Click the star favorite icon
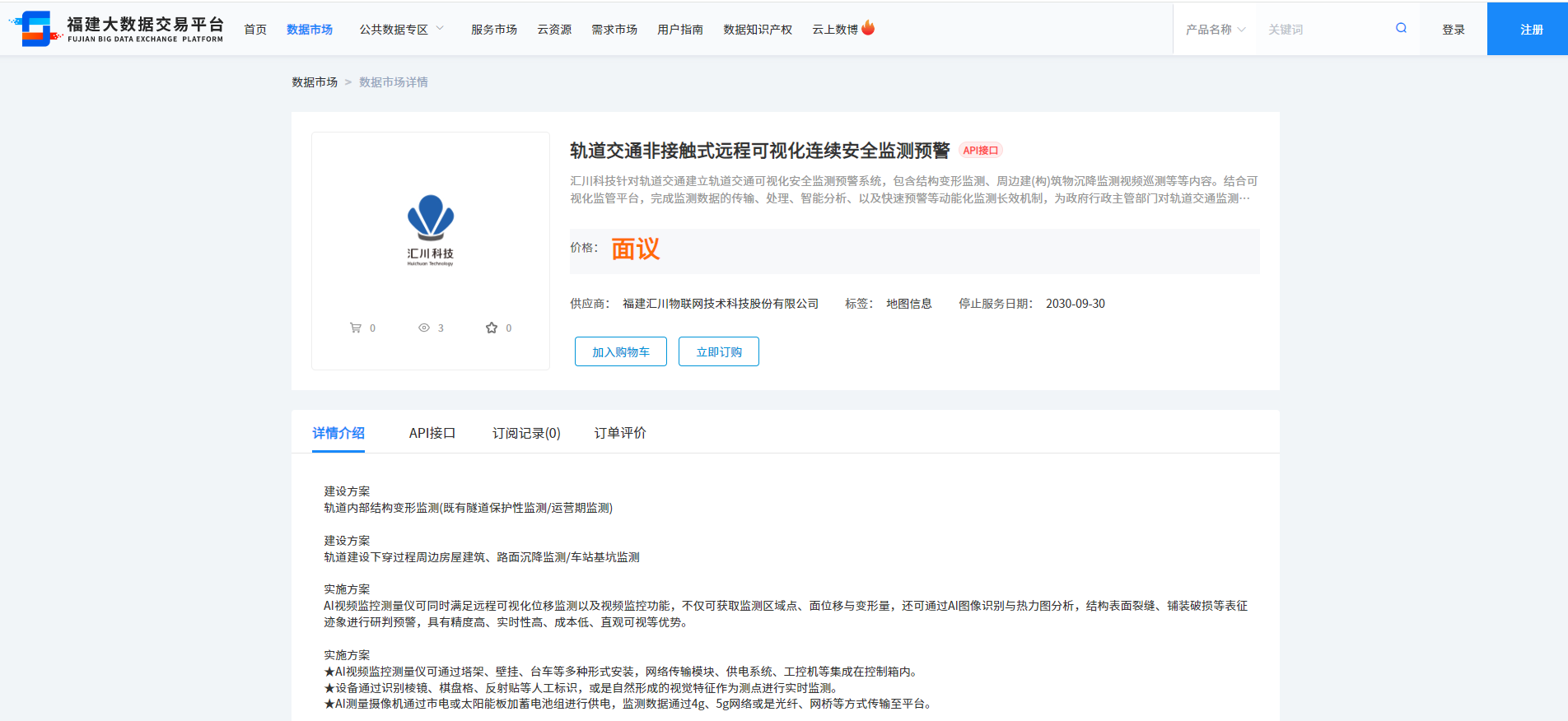The height and width of the screenshot is (721, 1568). pos(492,328)
